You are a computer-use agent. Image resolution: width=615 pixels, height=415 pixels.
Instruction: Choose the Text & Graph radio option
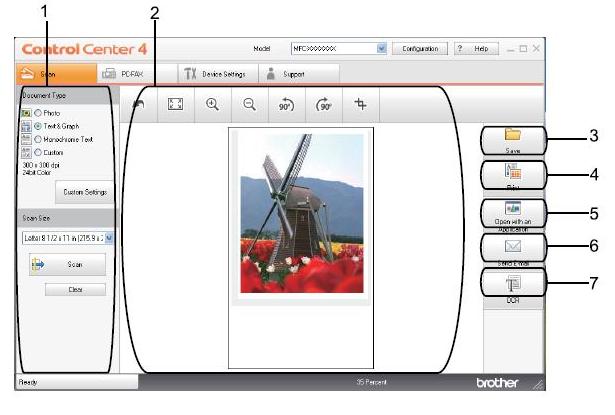pyautogui.click(x=39, y=128)
